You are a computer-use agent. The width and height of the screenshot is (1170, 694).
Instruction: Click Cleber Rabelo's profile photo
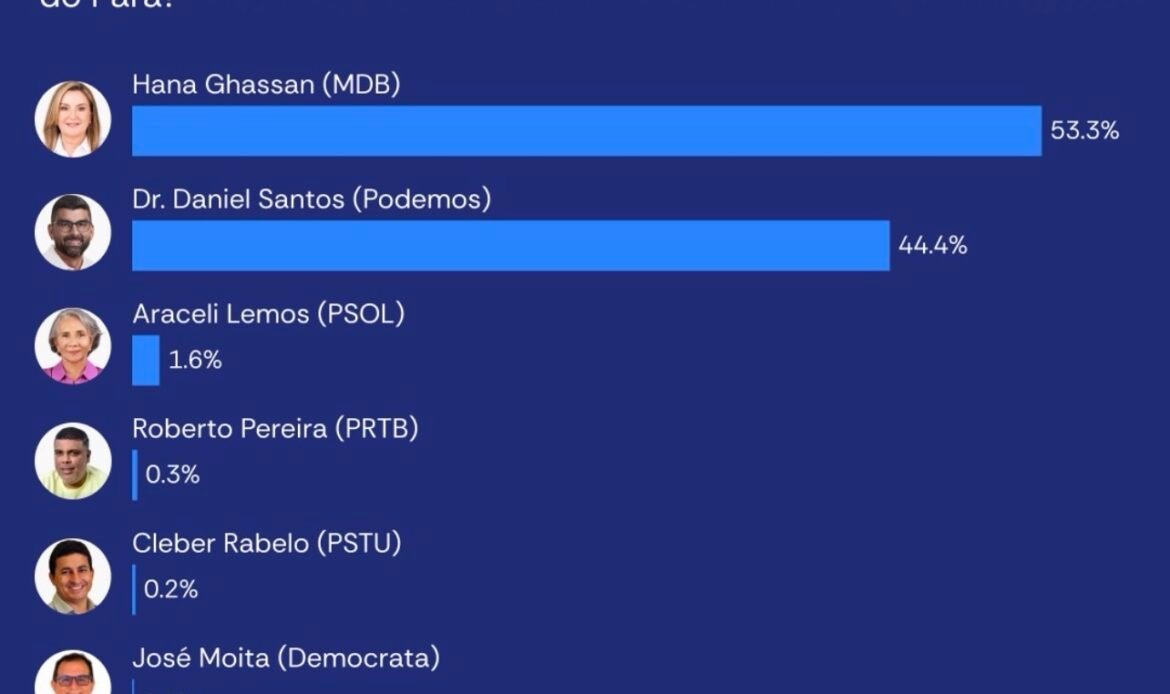(x=72, y=576)
